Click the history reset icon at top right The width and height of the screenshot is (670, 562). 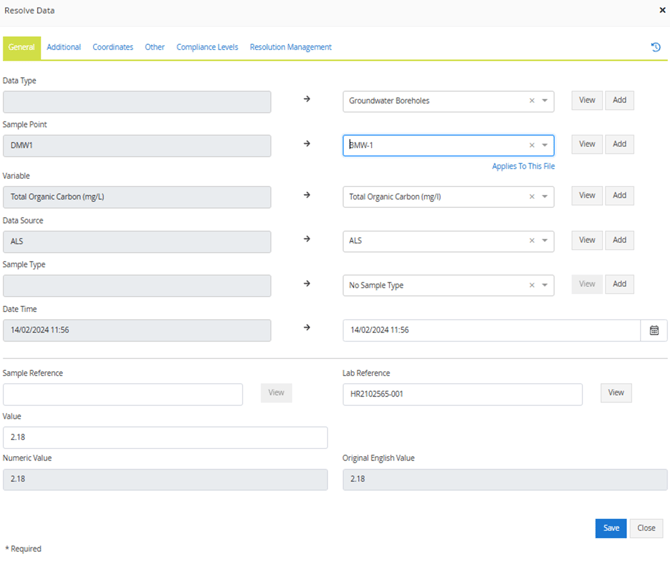pos(655,47)
